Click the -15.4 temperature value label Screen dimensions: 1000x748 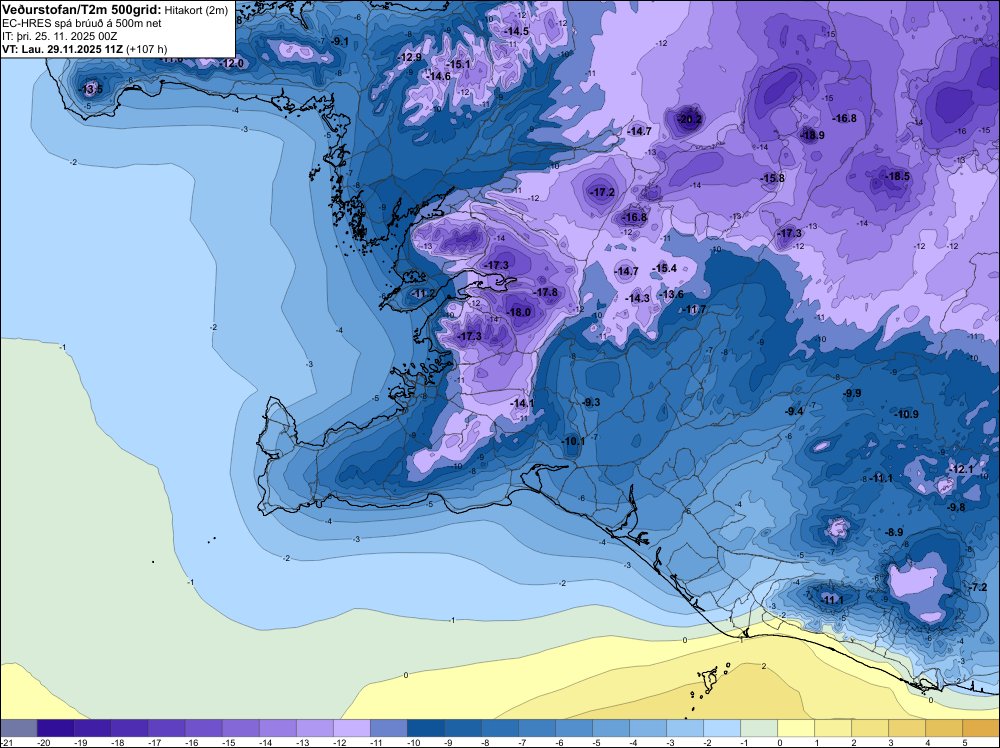[x=665, y=268]
